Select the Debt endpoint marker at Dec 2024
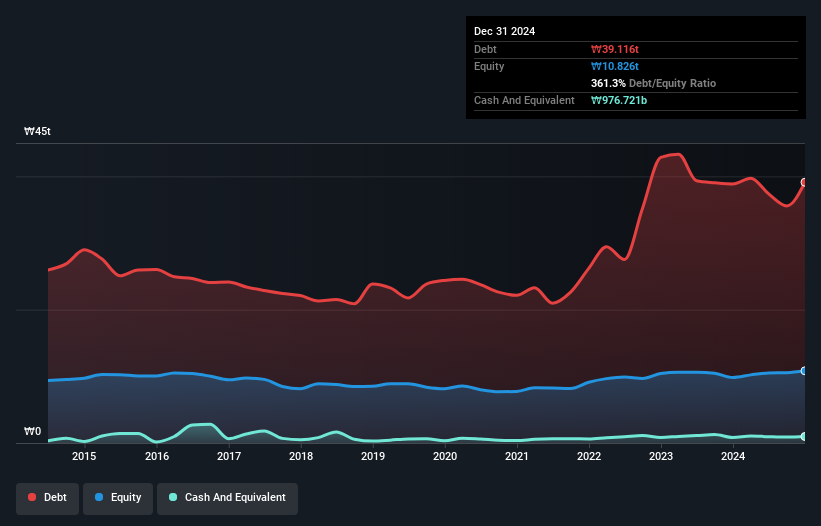The width and height of the screenshot is (821, 526). click(x=804, y=182)
